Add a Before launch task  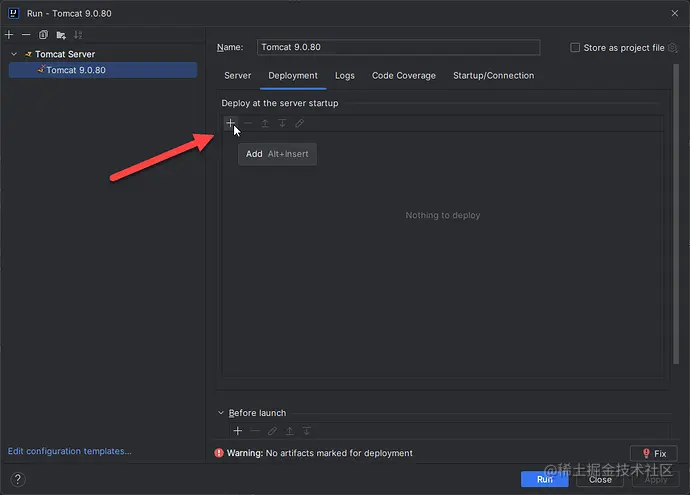point(238,430)
